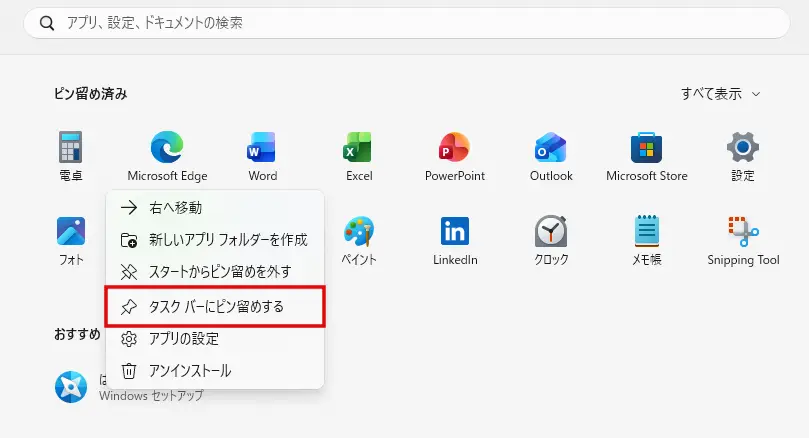Open the Windows セットアップ recommended item
The image size is (809, 438).
(129, 387)
